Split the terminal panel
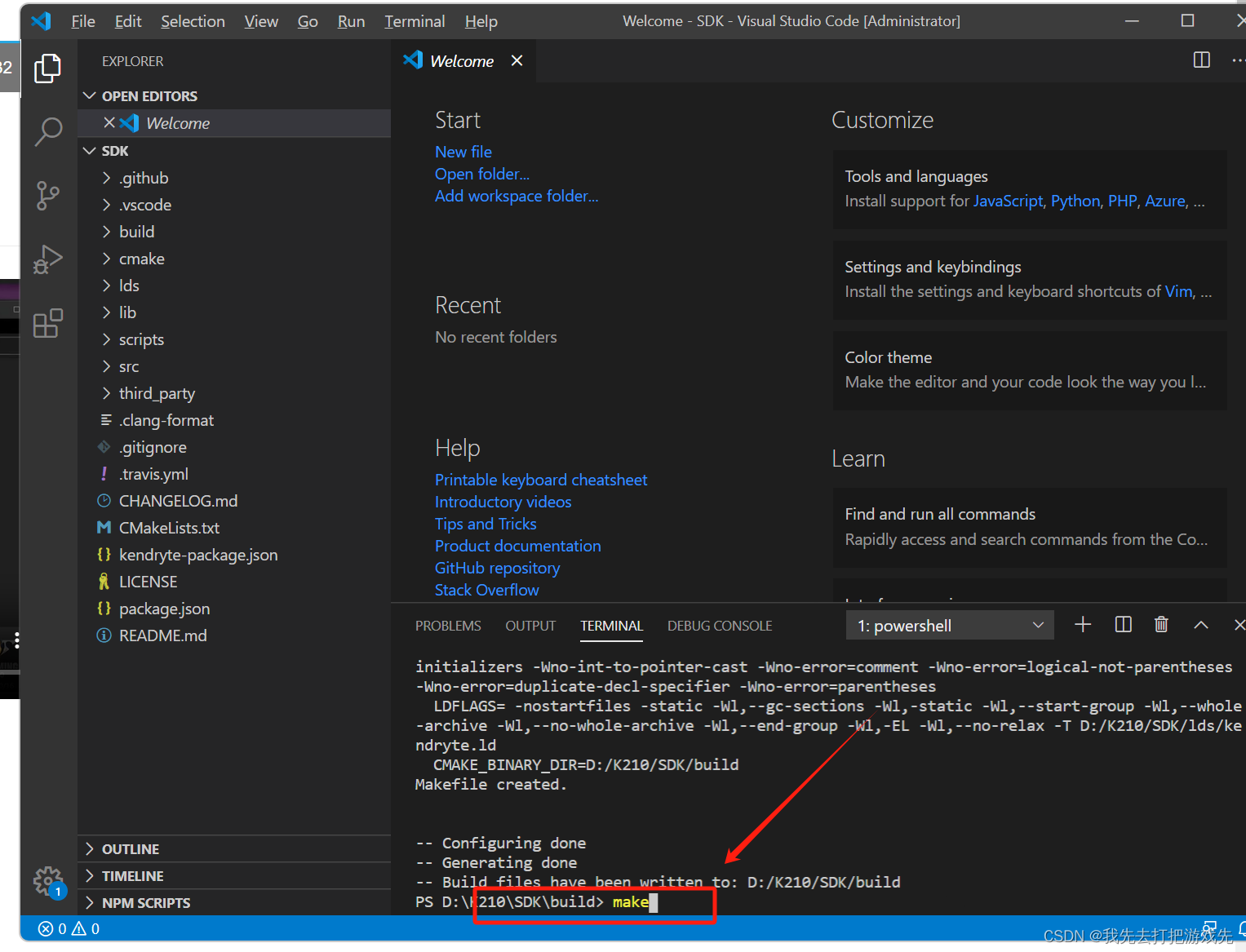Screen dimensions: 1246x952 (1123, 625)
